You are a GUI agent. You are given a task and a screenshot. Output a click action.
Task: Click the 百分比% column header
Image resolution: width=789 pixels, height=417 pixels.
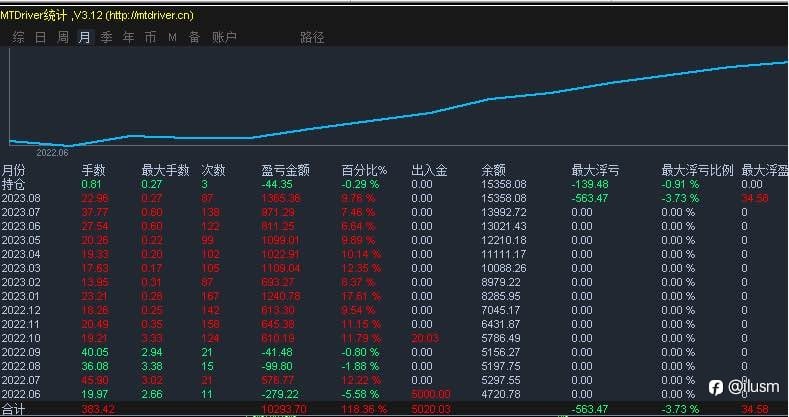(364, 170)
